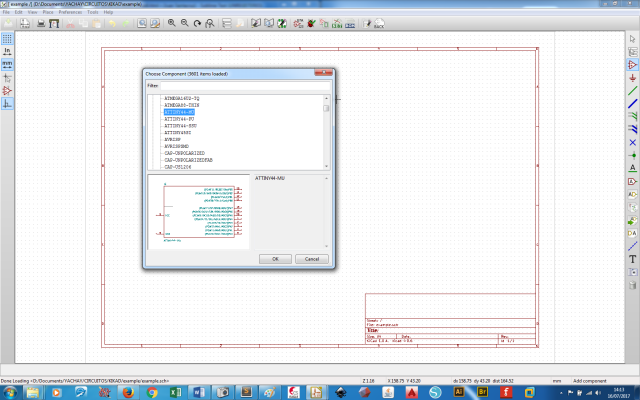This screenshot has width=640, height=400.
Task: Zoom out using the toolbar magnifier
Action: [184, 23]
